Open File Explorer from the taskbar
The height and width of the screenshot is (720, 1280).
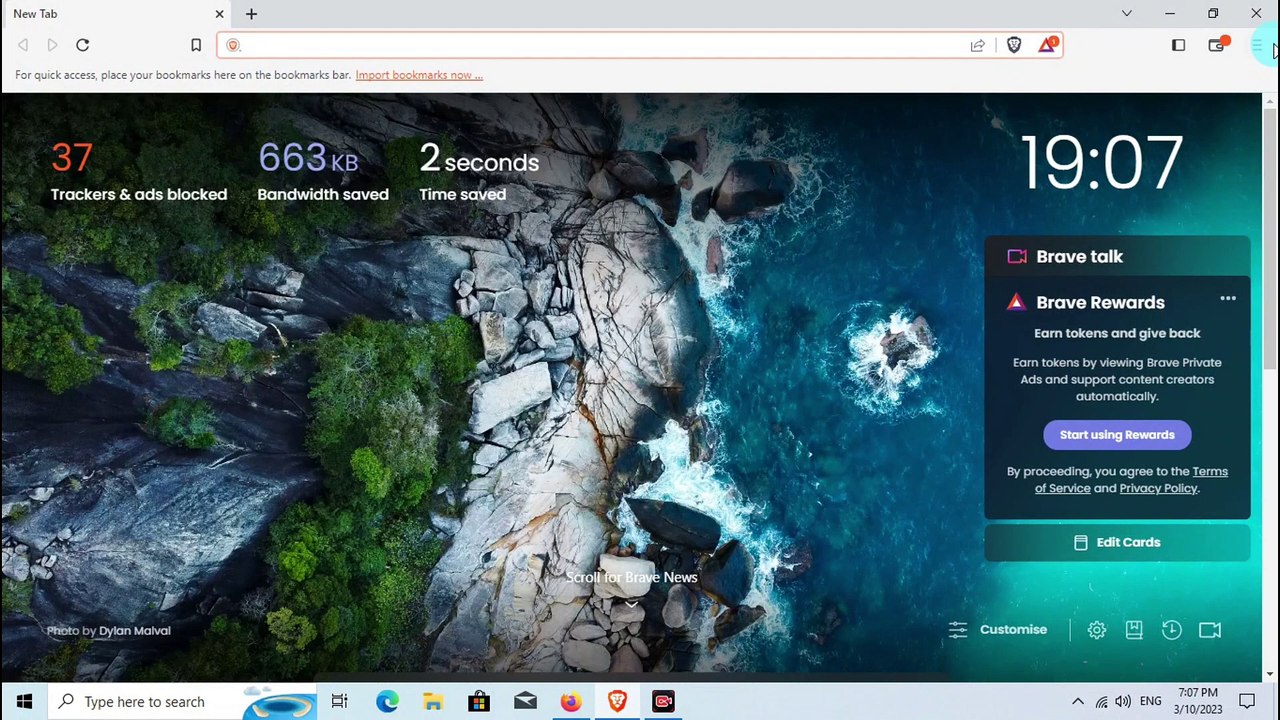pos(433,702)
